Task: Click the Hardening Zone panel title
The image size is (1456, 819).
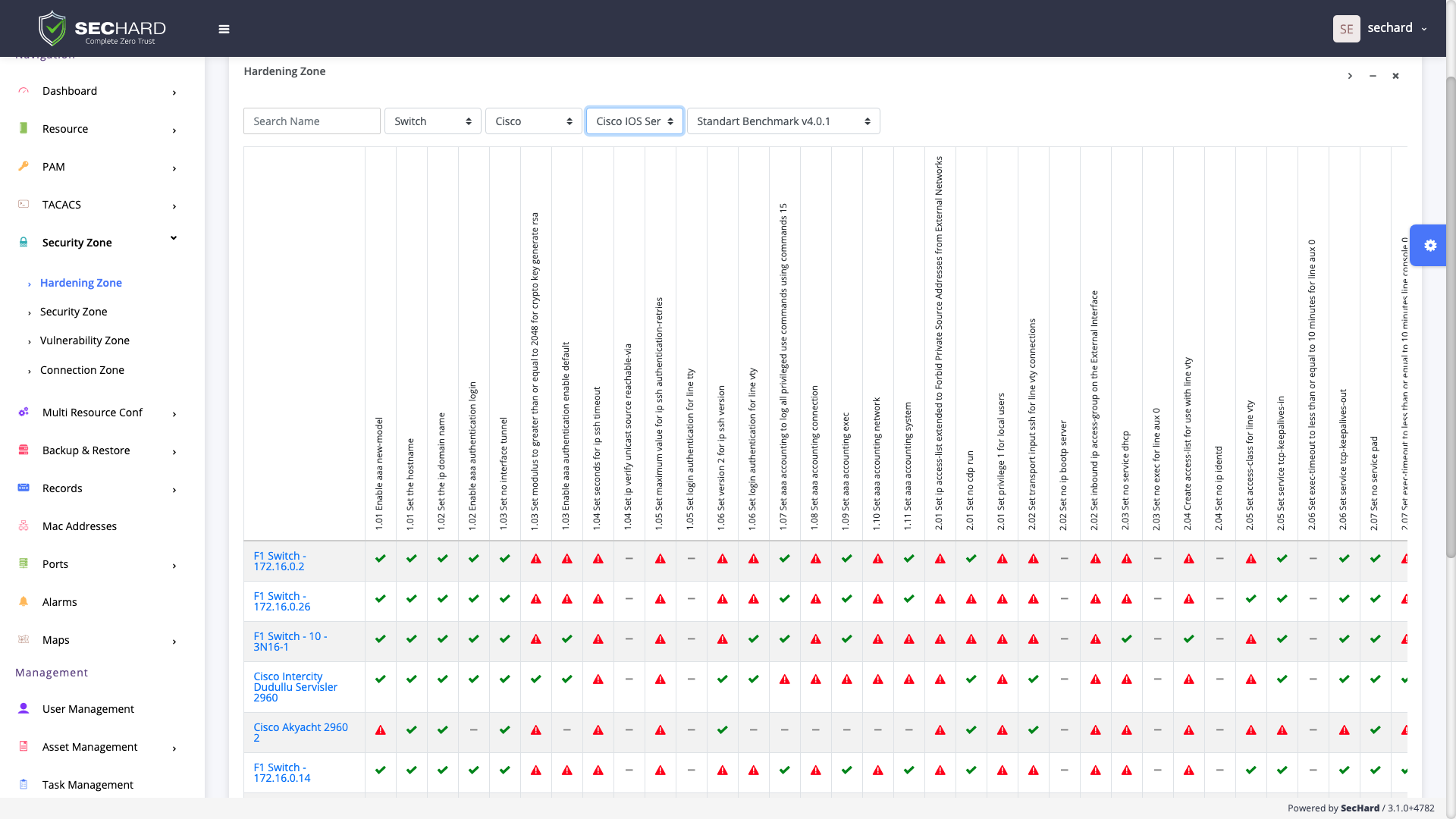Action: tap(284, 71)
